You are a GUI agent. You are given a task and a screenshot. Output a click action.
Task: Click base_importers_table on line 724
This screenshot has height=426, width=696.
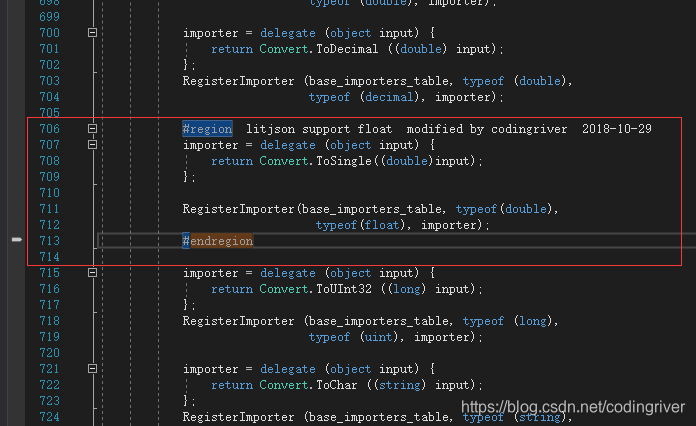[379, 417]
